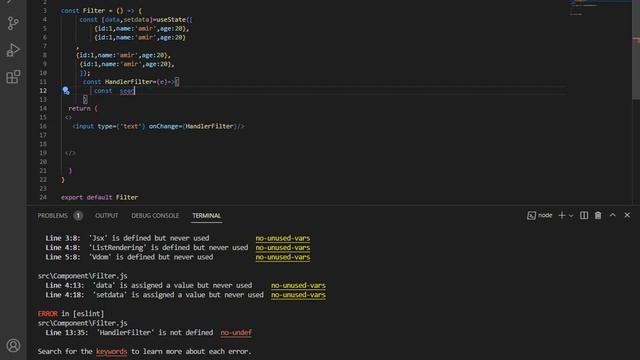
Task: Click 'Line 13:35:' in terminal output
Action: pos(67,333)
